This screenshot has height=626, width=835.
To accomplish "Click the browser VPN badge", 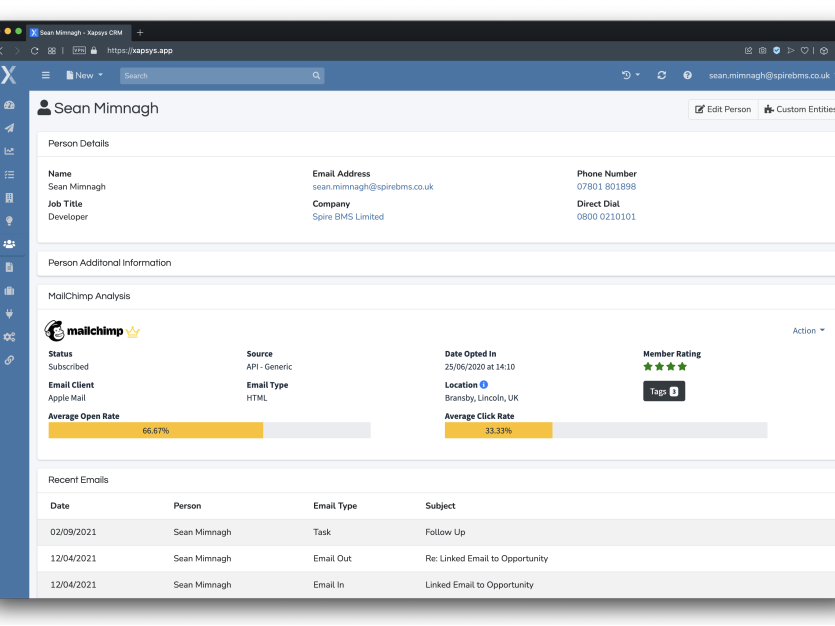I will (x=79, y=51).
